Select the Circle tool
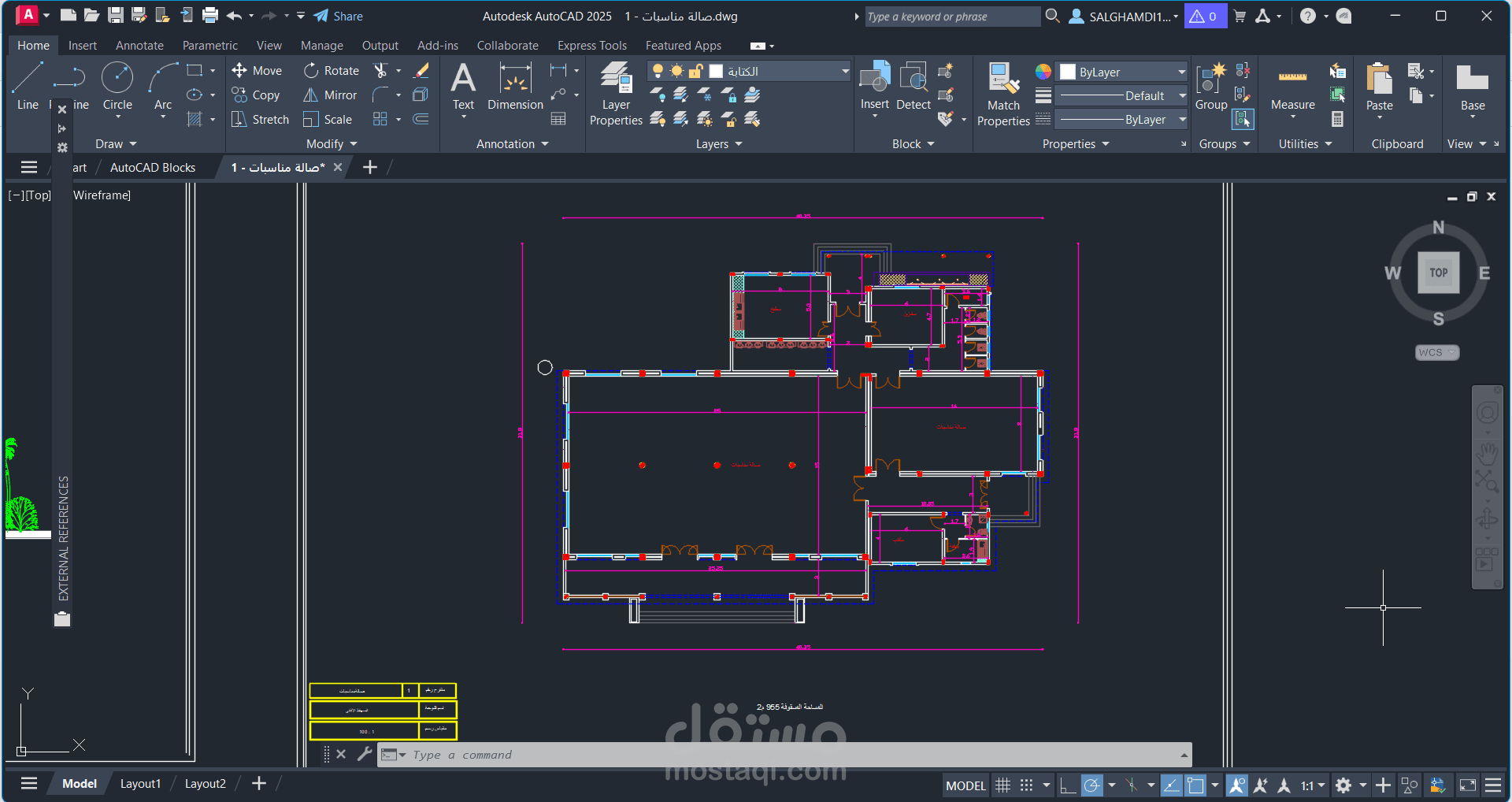1512x802 pixels. coord(117,87)
